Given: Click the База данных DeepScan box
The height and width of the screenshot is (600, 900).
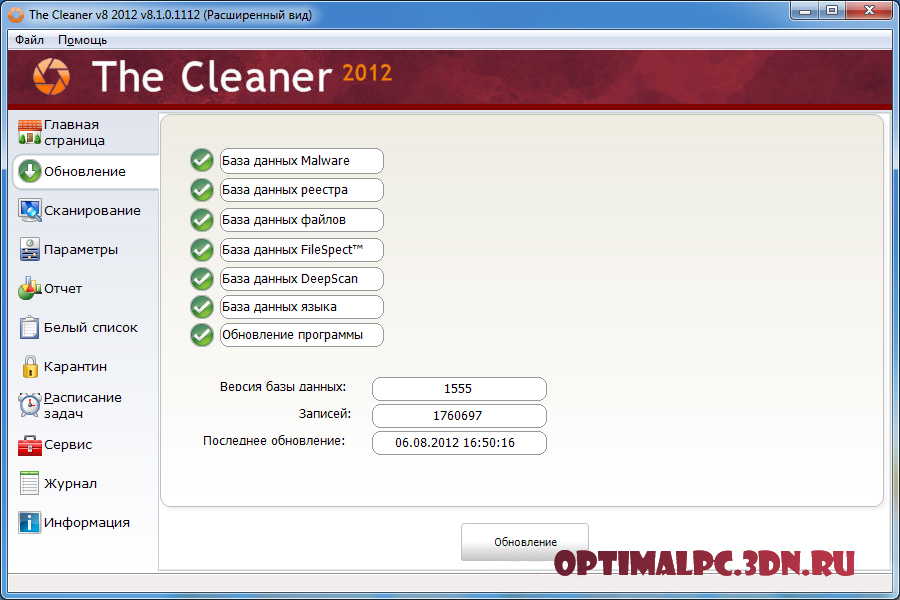Looking at the screenshot, I should [x=301, y=278].
